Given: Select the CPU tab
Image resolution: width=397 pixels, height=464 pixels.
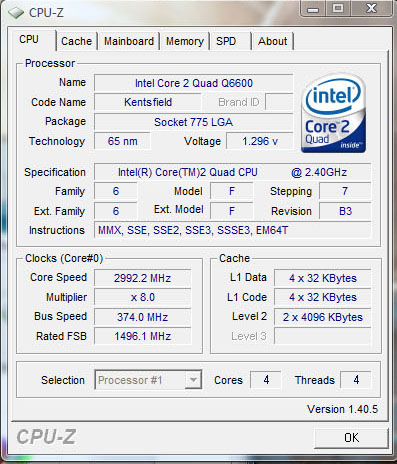Looking at the screenshot, I should pos(29,39).
